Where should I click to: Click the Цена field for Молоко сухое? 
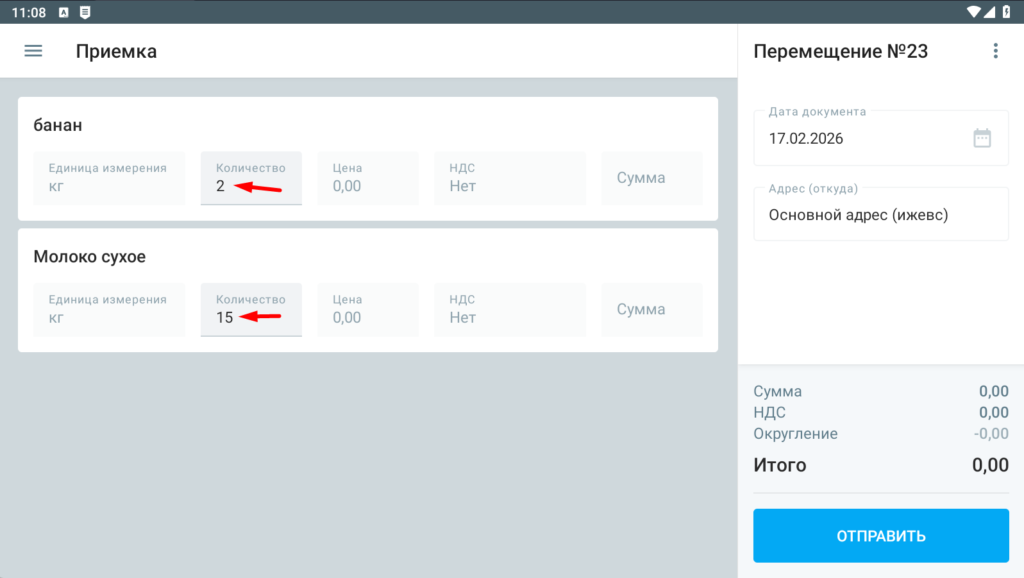(x=367, y=309)
